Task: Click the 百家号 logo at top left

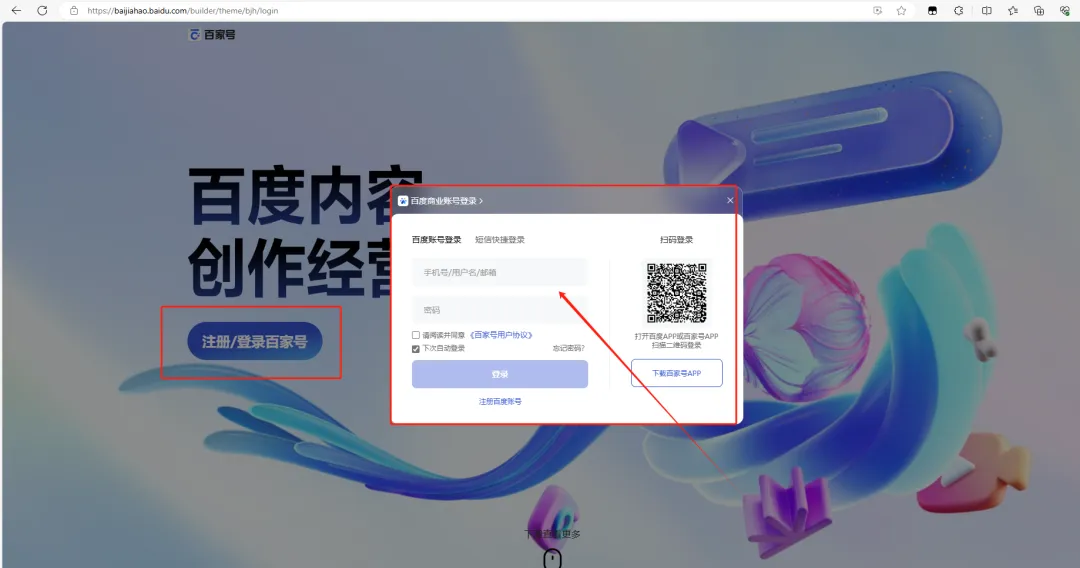Action: click(x=212, y=34)
